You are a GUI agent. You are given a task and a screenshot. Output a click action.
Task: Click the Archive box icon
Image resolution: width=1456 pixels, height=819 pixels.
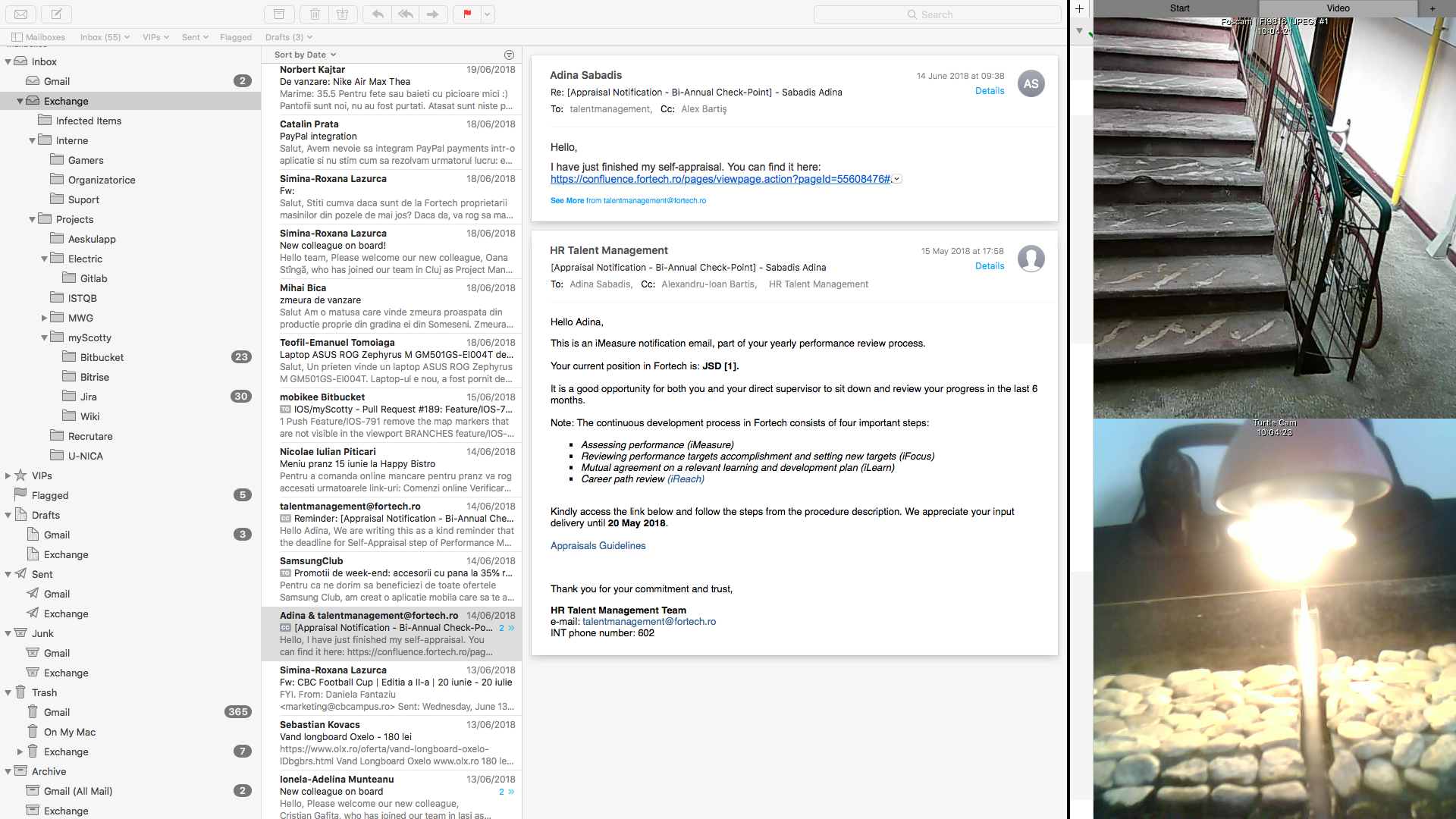pyautogui.click(x=20, y=771)
